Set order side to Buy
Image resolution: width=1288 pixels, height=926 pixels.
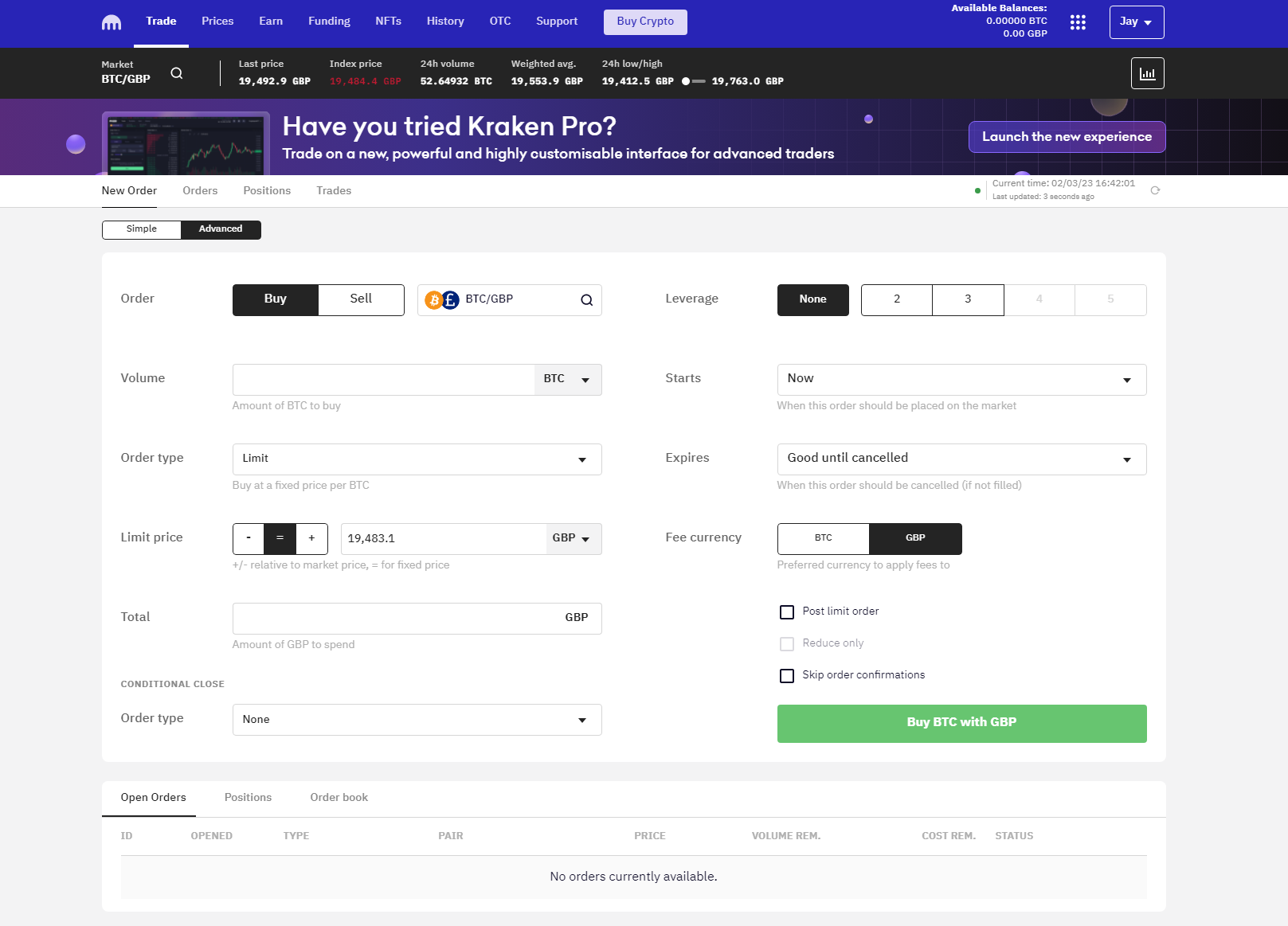(276, 300)
